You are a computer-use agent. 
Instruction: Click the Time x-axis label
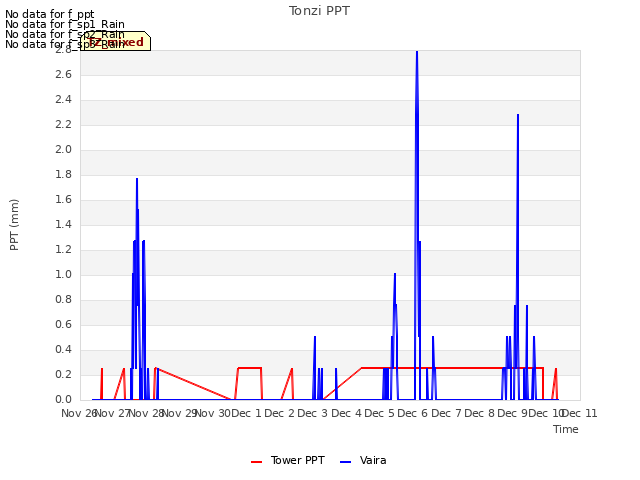566,429
